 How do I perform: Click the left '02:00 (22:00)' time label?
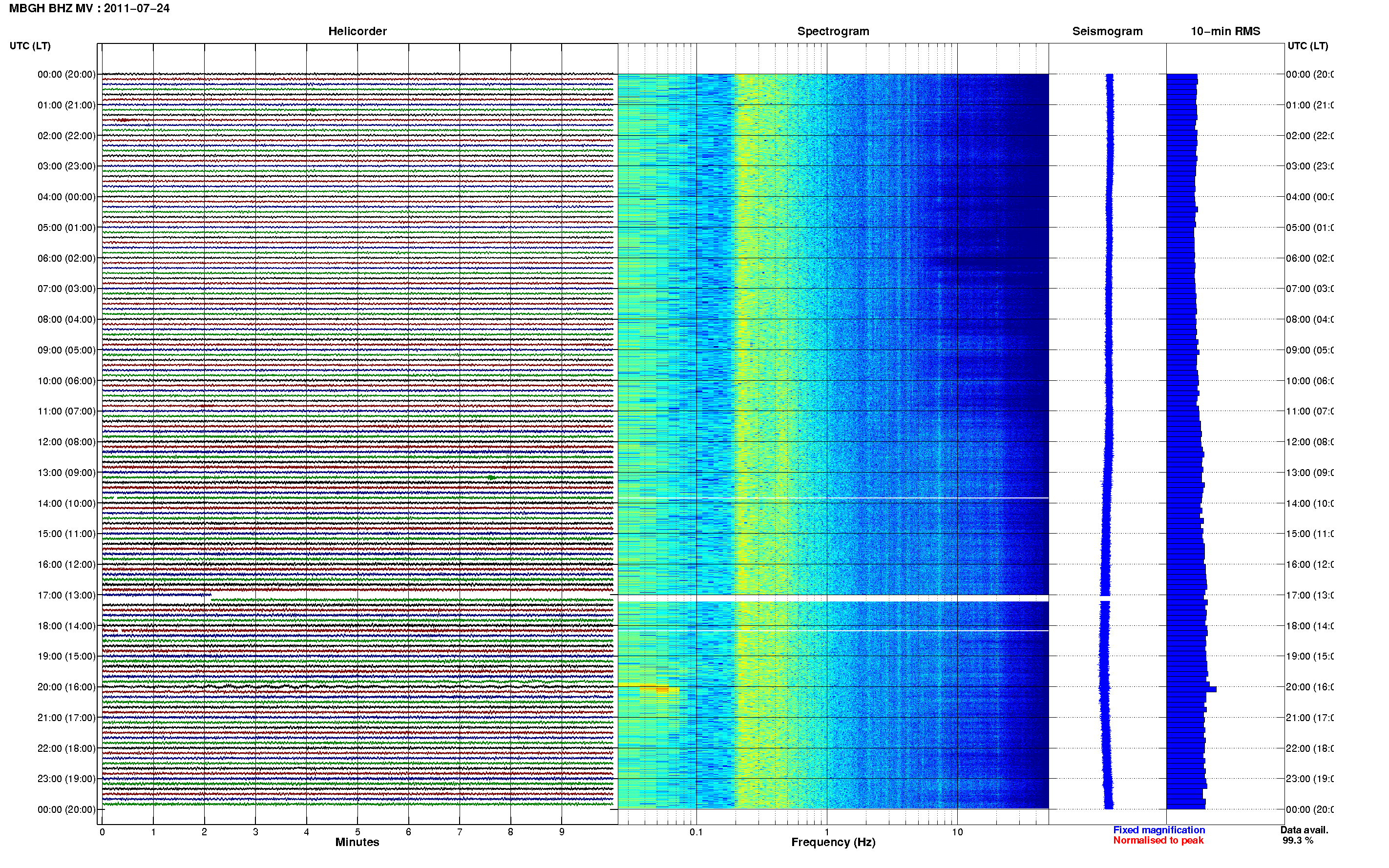[x=66, y=136]
